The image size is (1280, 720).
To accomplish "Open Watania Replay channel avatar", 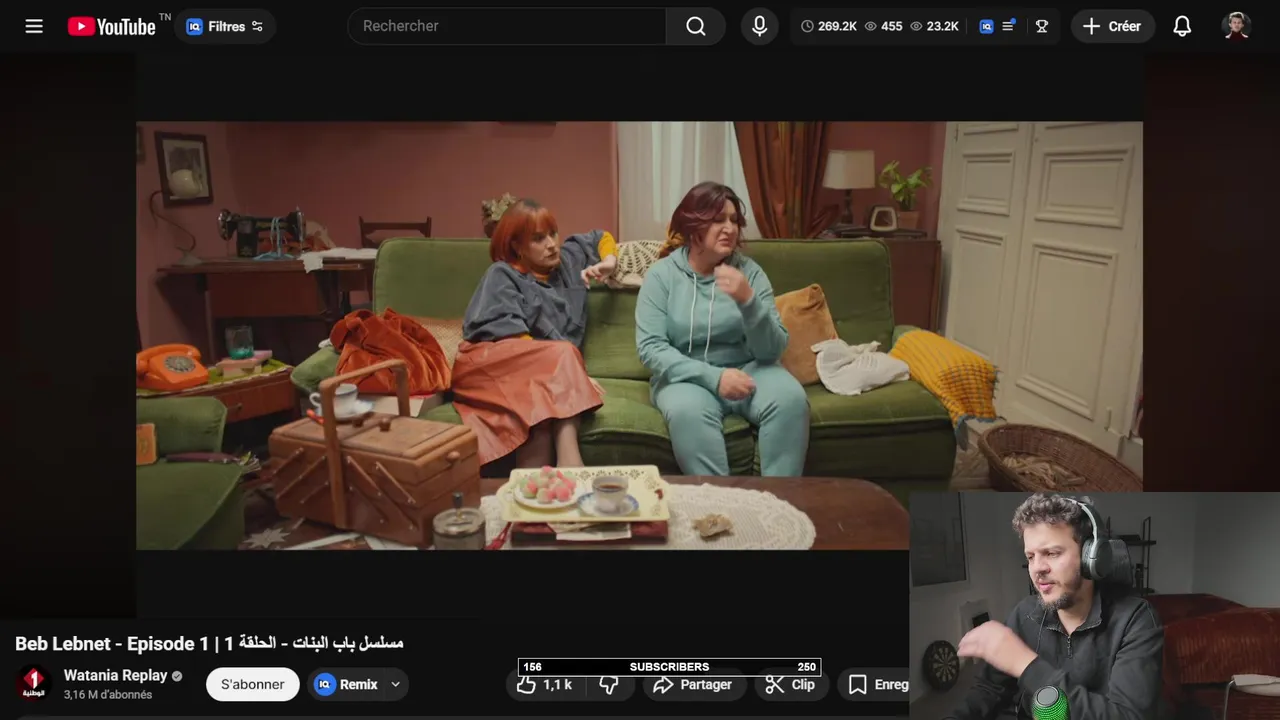I will point(33,684).
